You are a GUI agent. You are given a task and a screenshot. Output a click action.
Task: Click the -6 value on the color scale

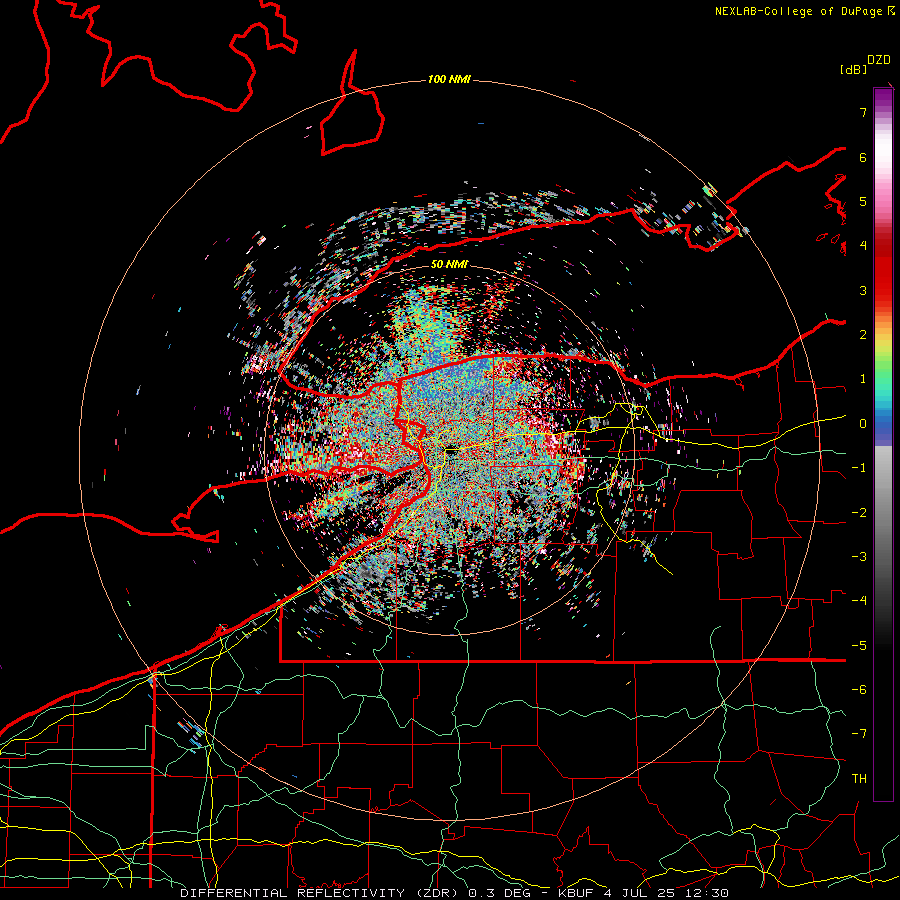[x=859, y=690]
